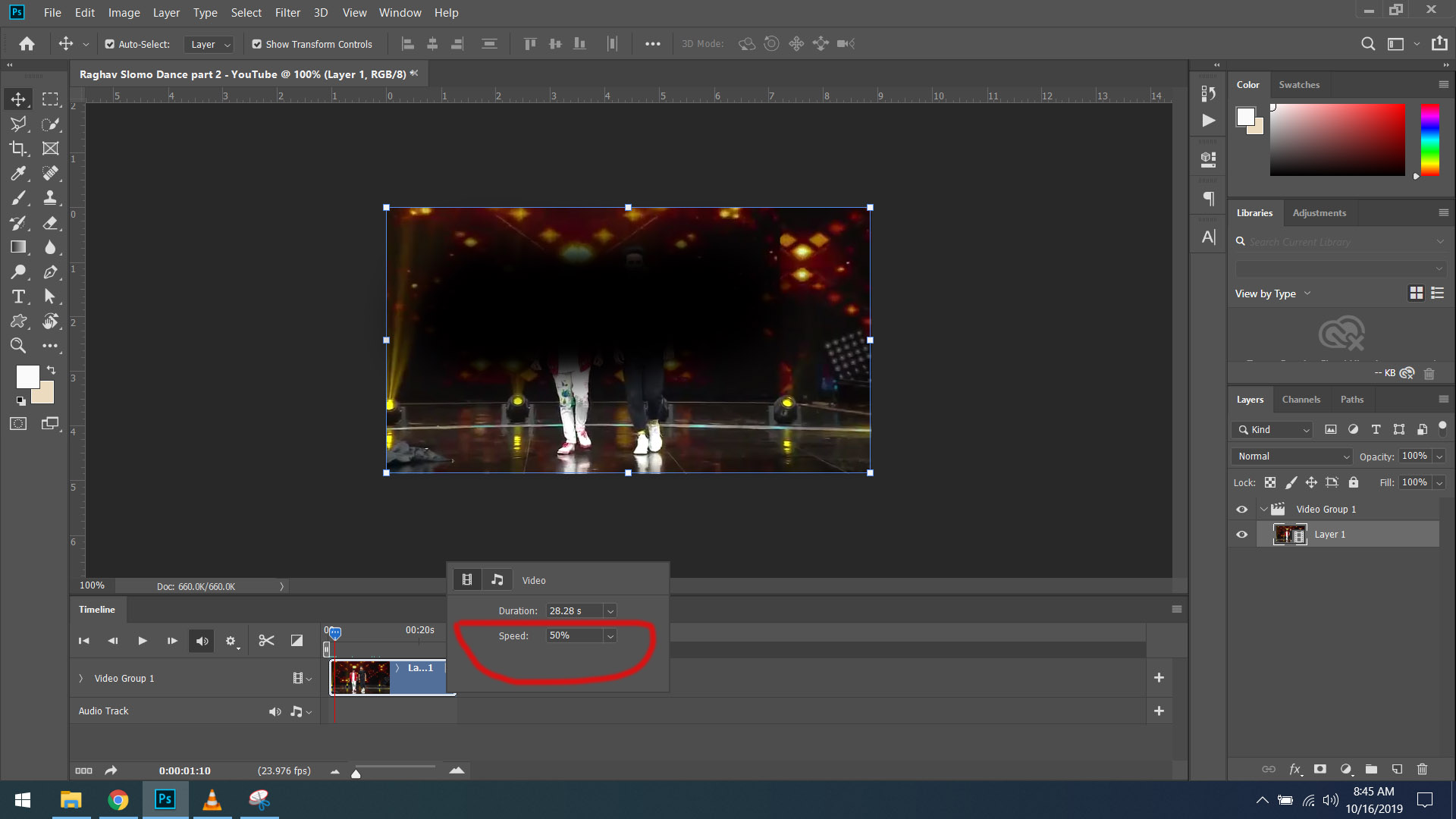Open the Filter menu
Screen dimensions: 1456x819
click(x=287, y=12)
